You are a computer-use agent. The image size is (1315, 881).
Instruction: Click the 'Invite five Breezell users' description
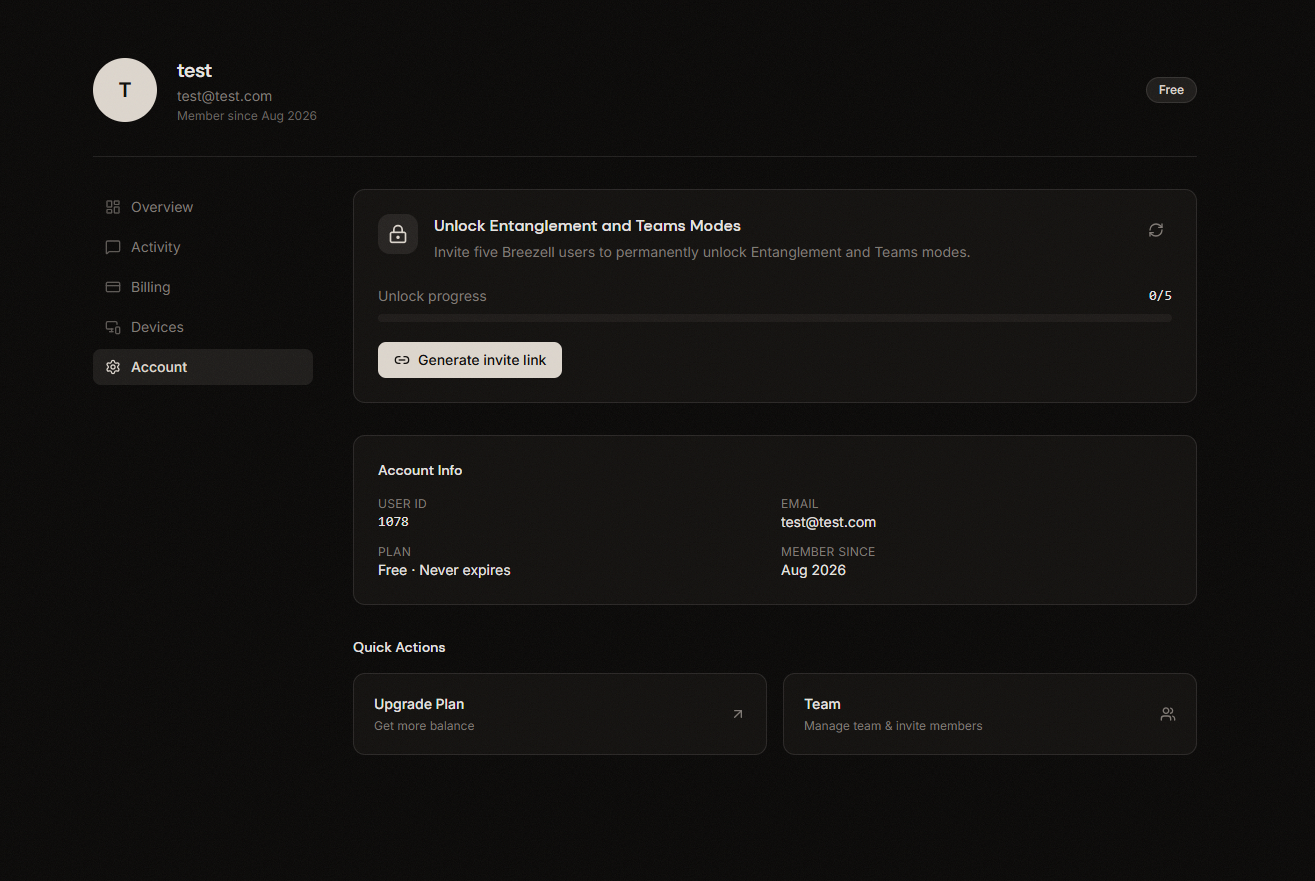[x=702, y=252]
